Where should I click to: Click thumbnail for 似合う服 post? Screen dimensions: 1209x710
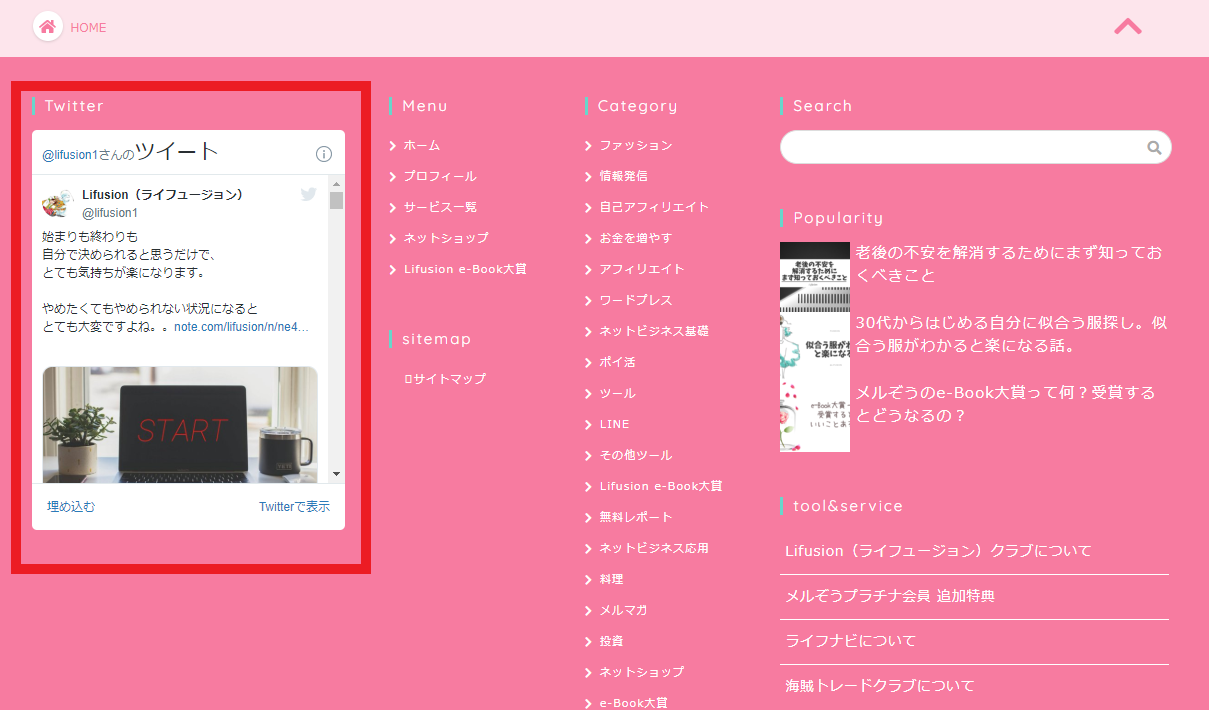click(815, 347)
